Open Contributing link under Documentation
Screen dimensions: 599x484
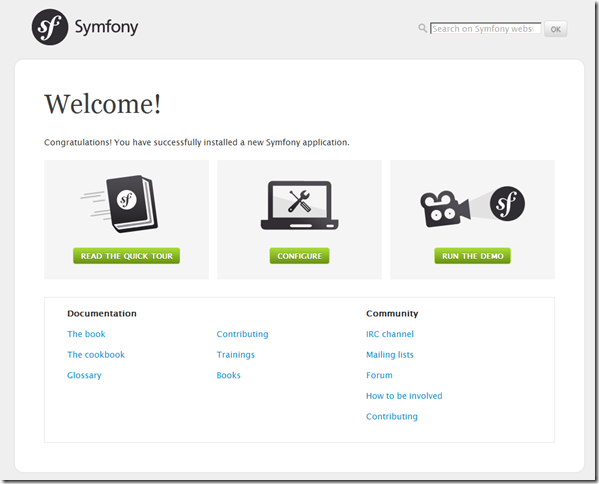point(243,334)
